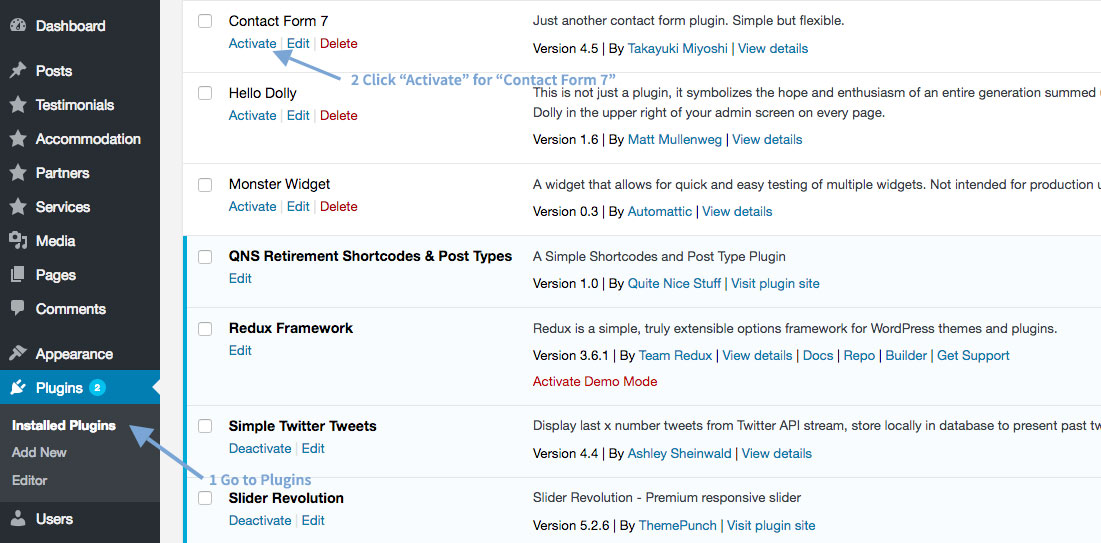Click the Dashboard gauge icon
The height and width of the screenshot is (543, 1101).
18,26
